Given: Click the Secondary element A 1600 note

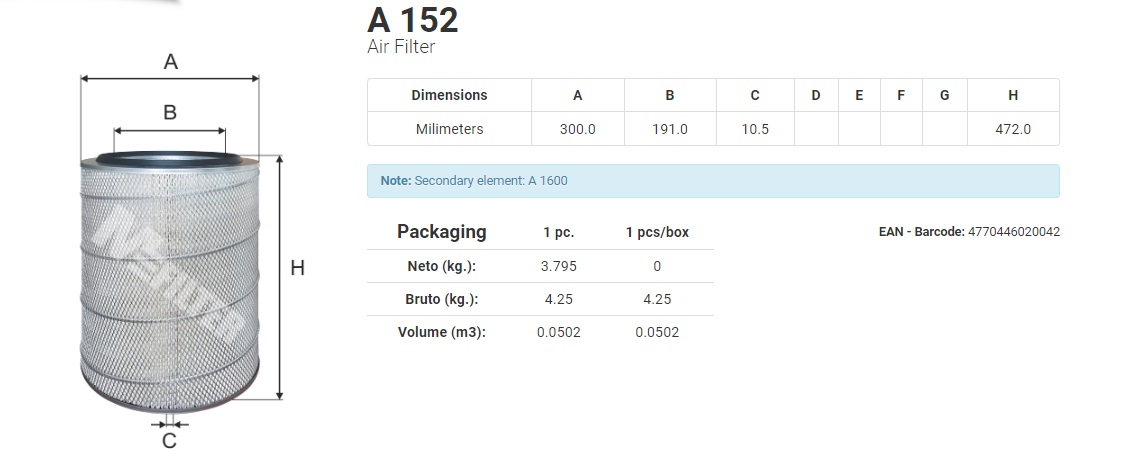Looking at the screenshot, I should click(474, 181).
